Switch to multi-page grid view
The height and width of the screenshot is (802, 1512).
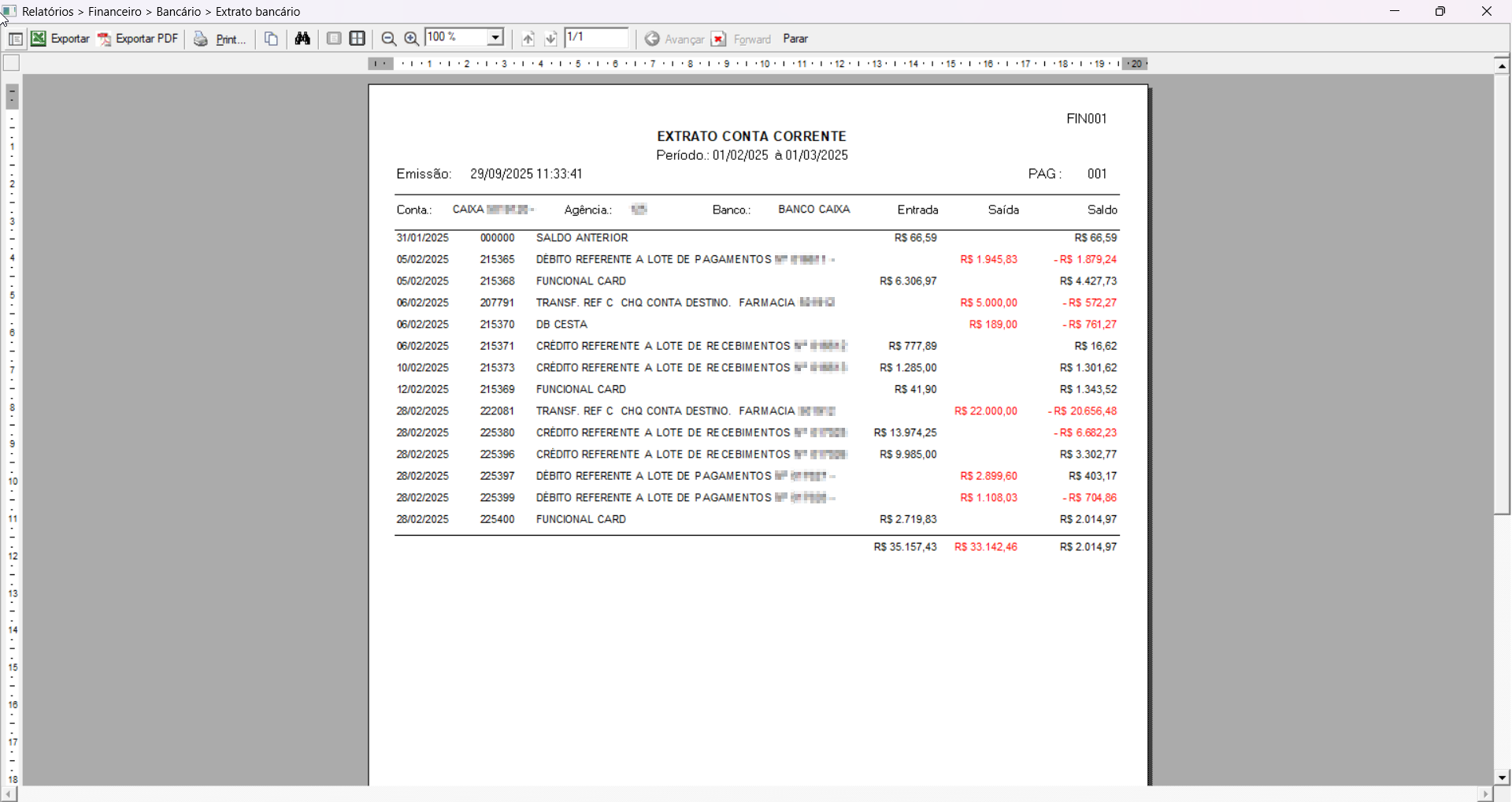click(358, 39)
